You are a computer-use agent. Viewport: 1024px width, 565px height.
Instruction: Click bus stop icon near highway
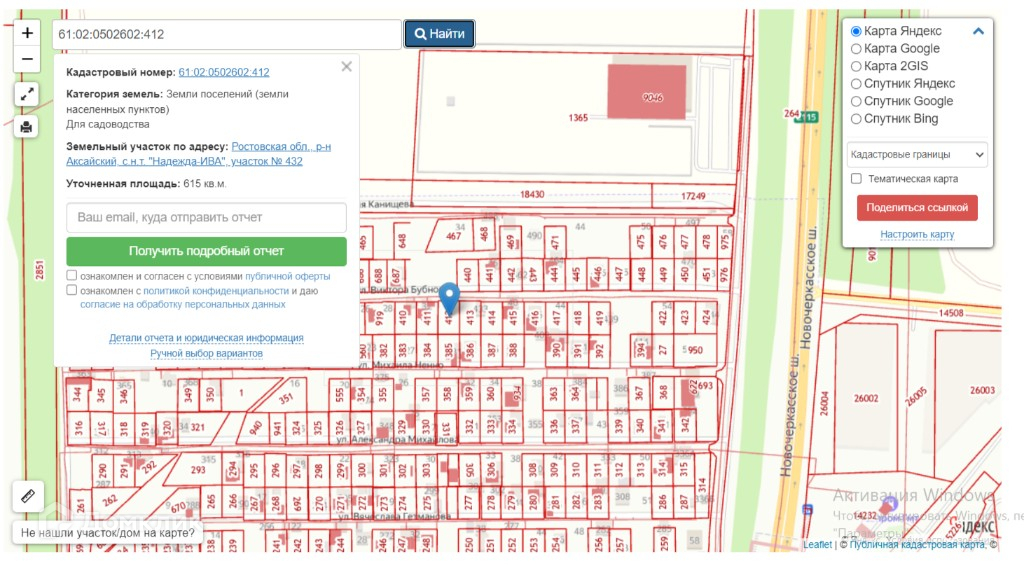(x=808, y=509)
